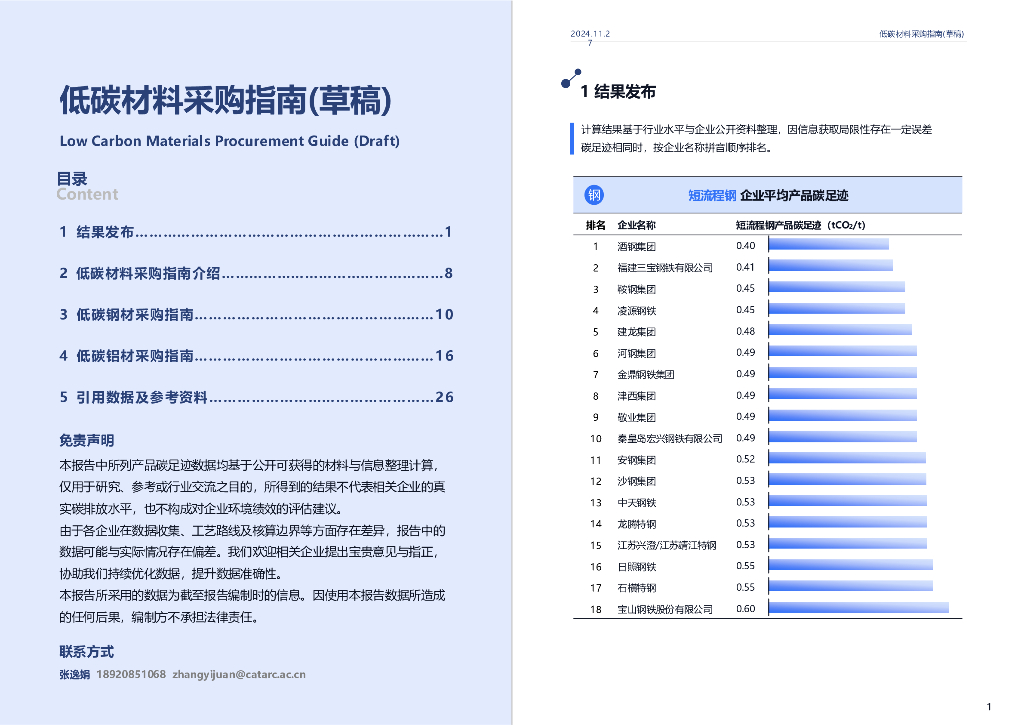Click the email zhangyijuan@catarc.ac.cn
Image resolution: width=1024 pixels, height=725 pixels.
click(239, 674)
